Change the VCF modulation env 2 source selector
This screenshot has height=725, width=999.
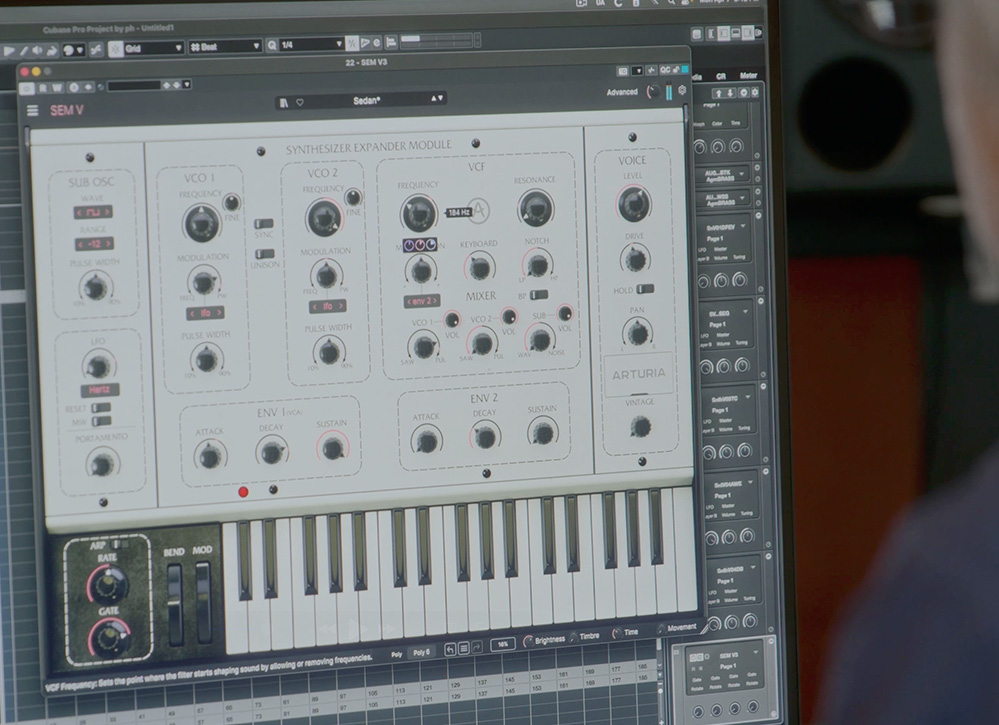click(x=422, y=301)
